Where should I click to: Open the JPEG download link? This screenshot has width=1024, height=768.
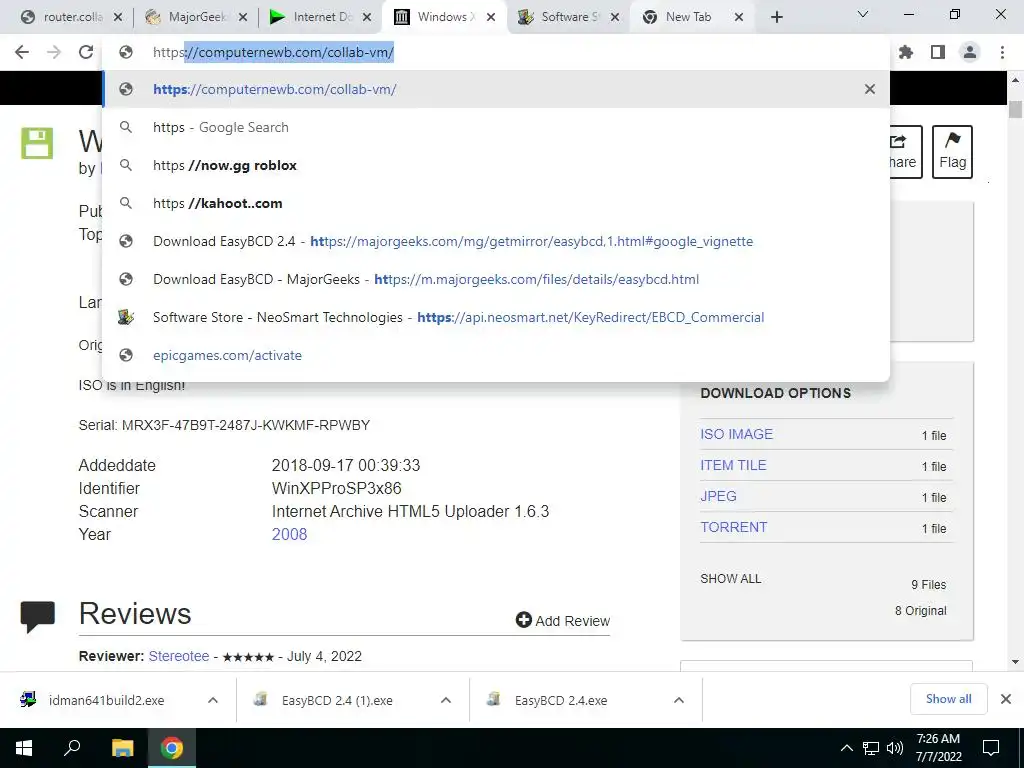718,496
